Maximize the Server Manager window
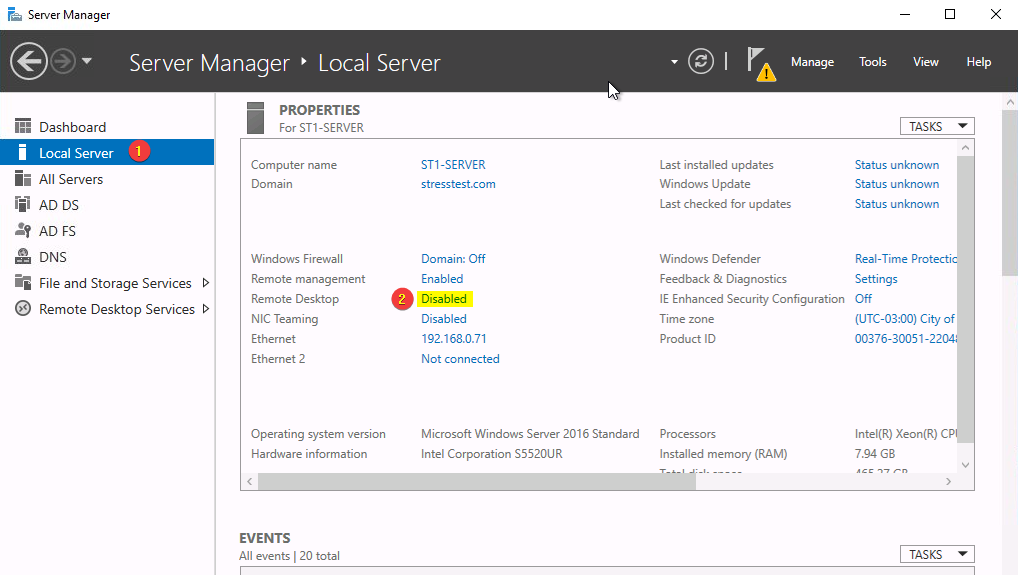The height and width of the screenshot is (575, 1018). (x=950, y=14)
